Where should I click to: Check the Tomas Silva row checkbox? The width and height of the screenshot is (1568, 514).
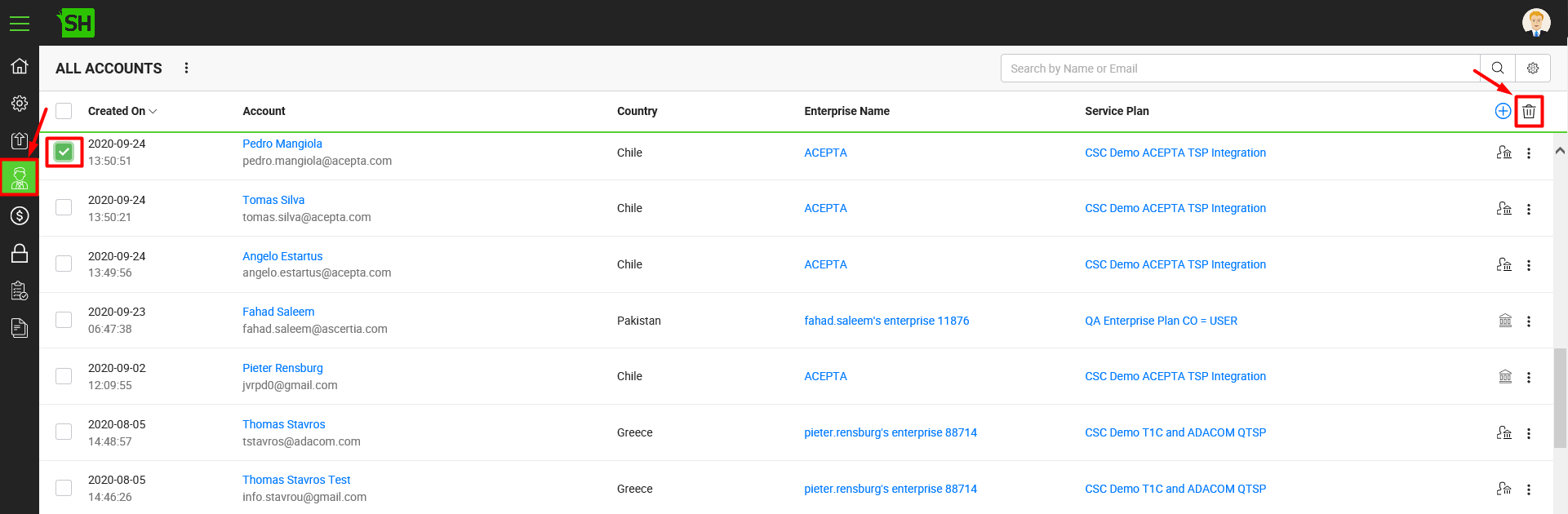(64, 207)
